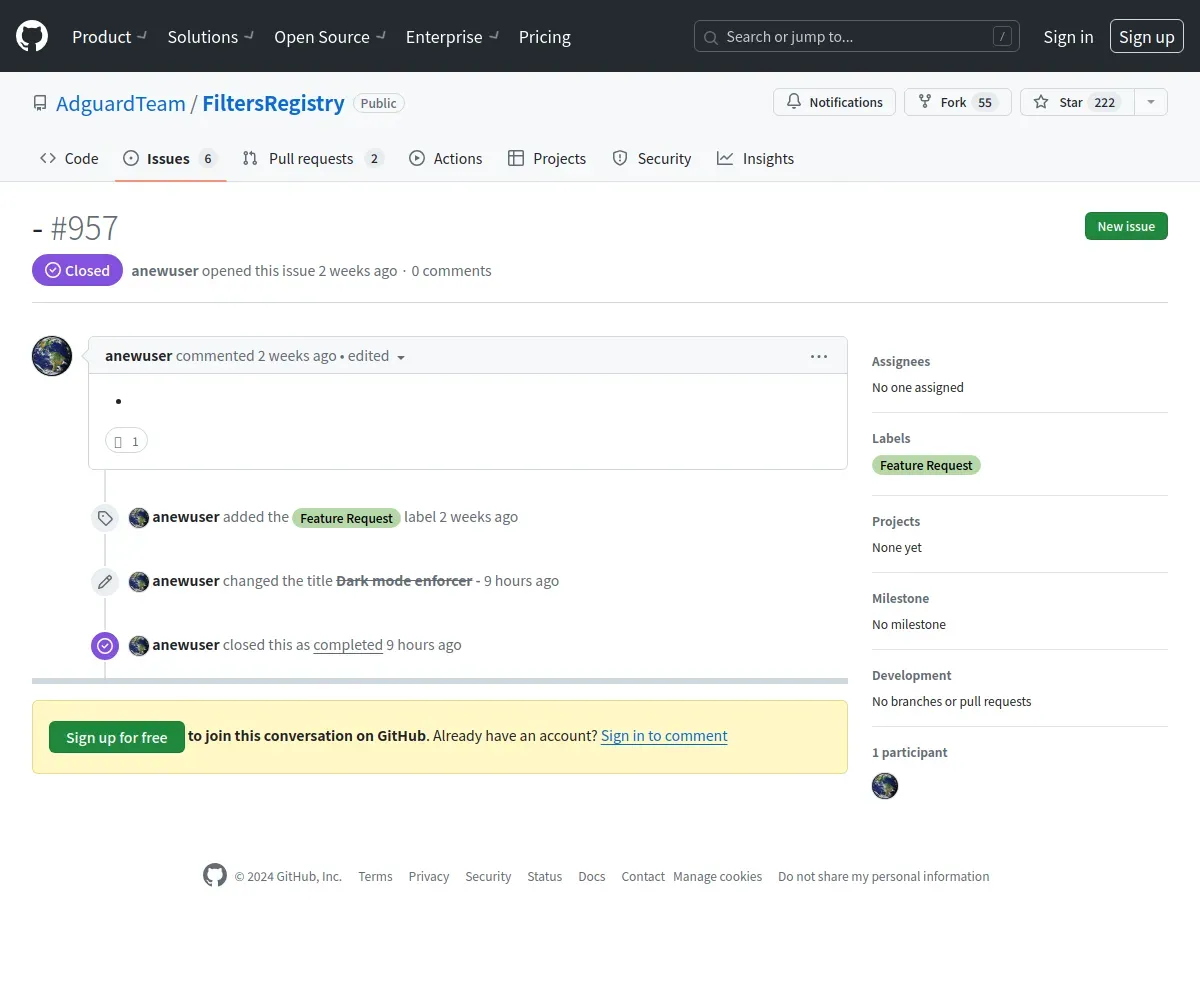Screen dimensions: 1200x1000
Task: Focus the Search or jump to field
Action: (x=857, y=37)
